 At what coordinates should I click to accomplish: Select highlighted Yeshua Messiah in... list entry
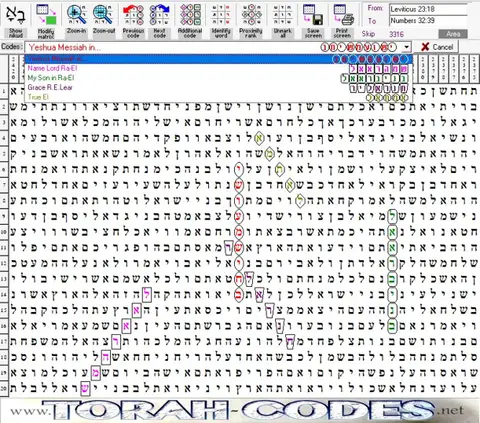(219, 59)
